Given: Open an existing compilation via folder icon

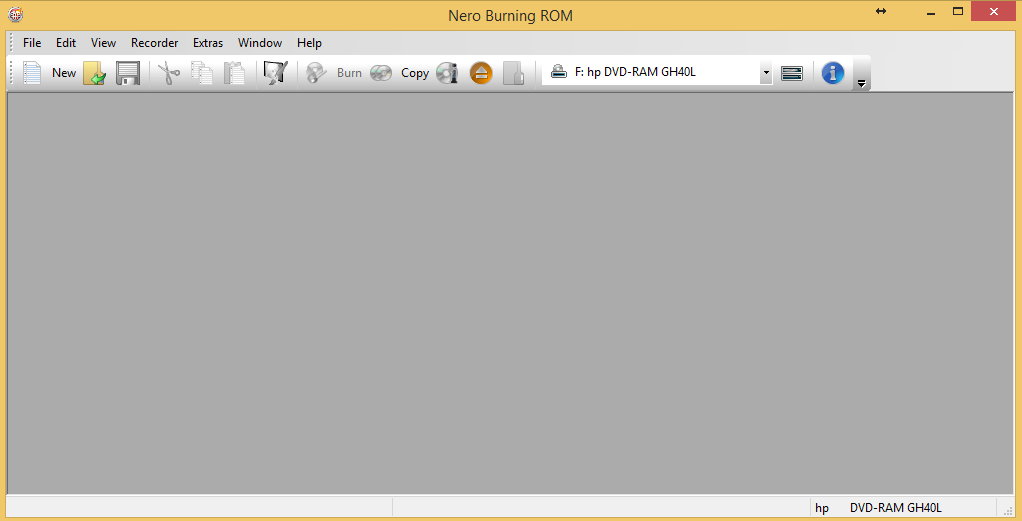Looking at the screenshot, I should click(95, 72).
